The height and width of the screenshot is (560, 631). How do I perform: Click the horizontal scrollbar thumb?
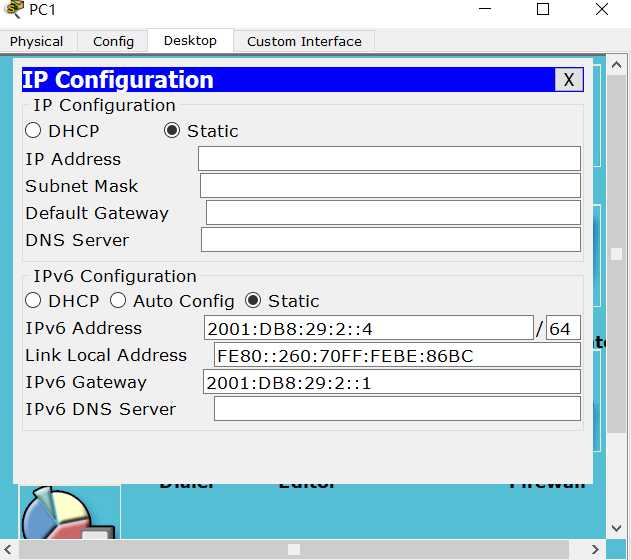[294, 549]
